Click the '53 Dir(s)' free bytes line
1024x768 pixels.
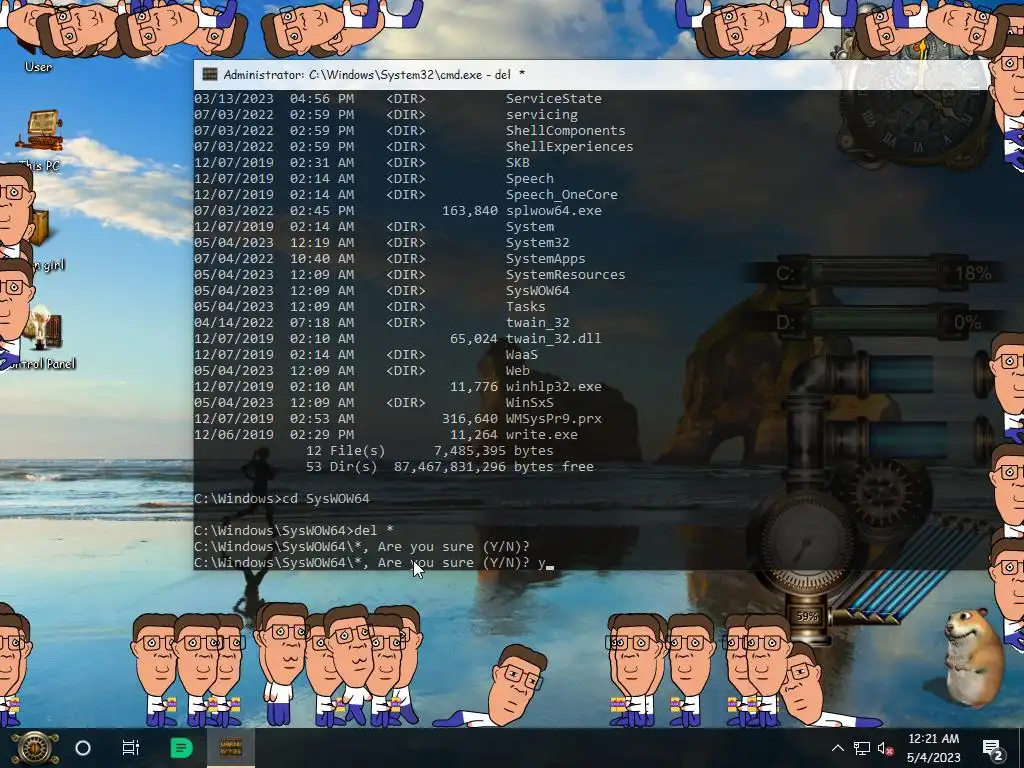tap(450, 466)
